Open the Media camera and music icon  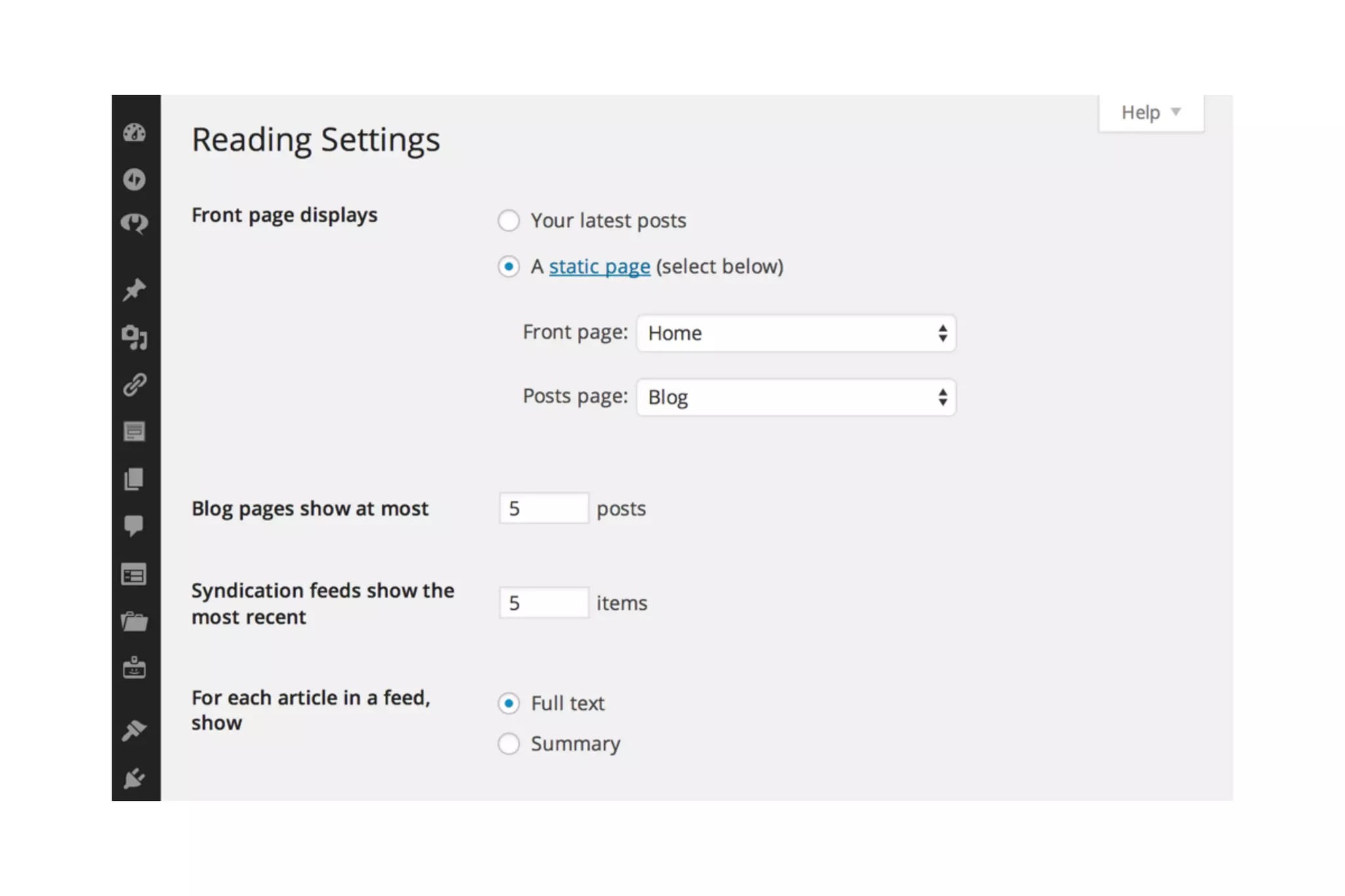point(135,337)
